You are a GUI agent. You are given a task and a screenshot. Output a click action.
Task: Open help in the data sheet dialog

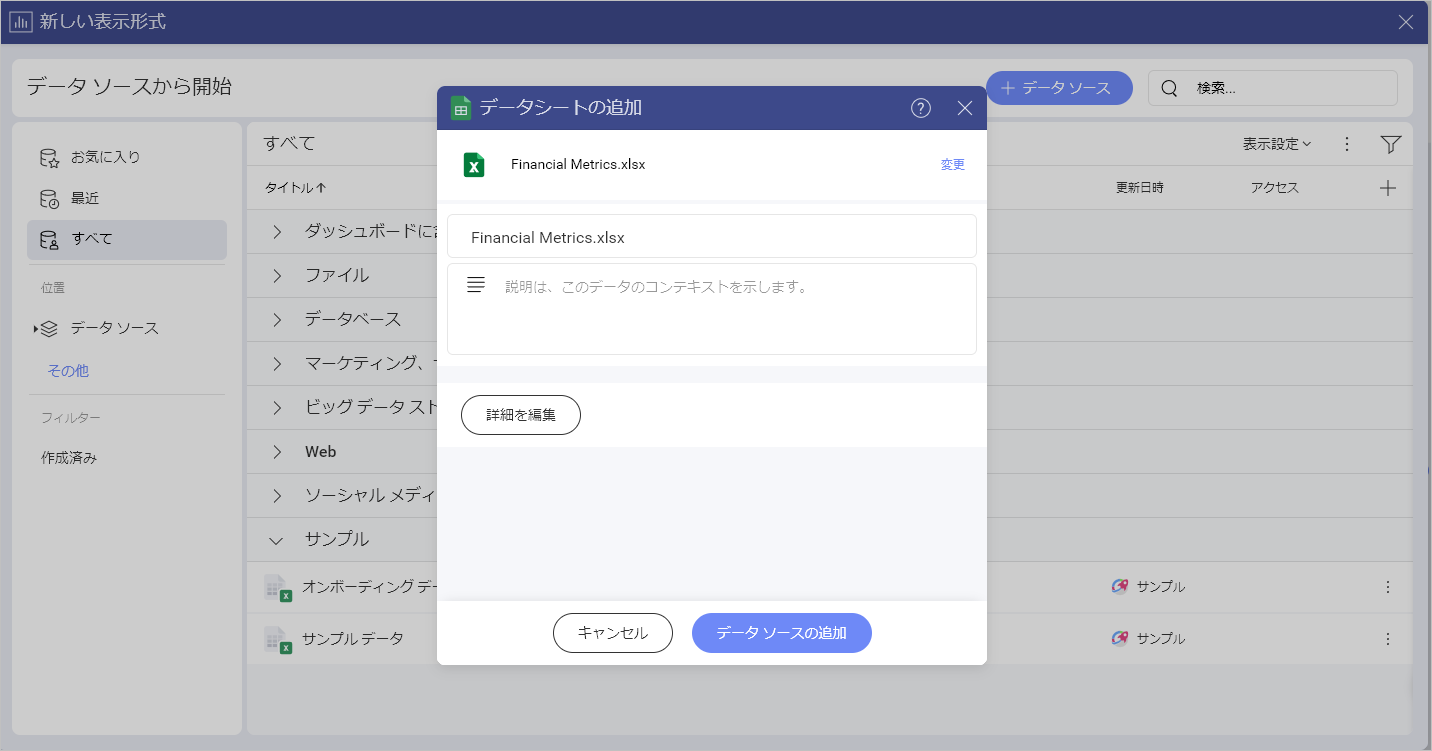[x=921, y=108]
